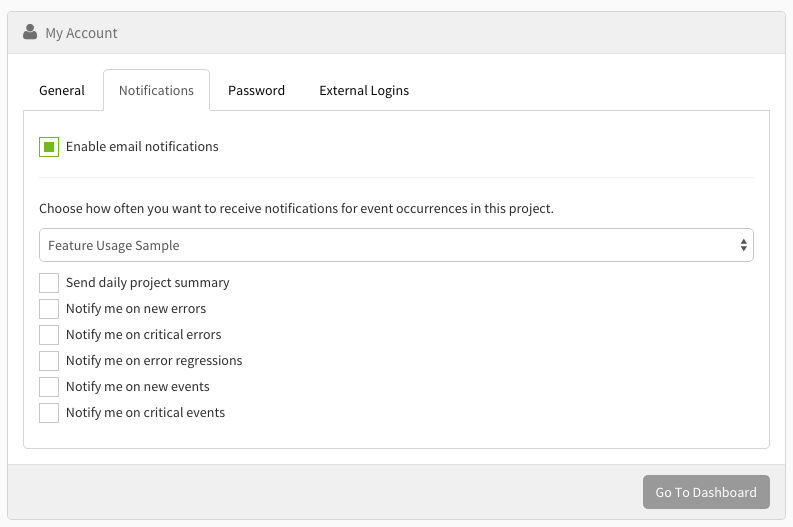Uncheck the Enable email notifications checkbox

(49, 147)
